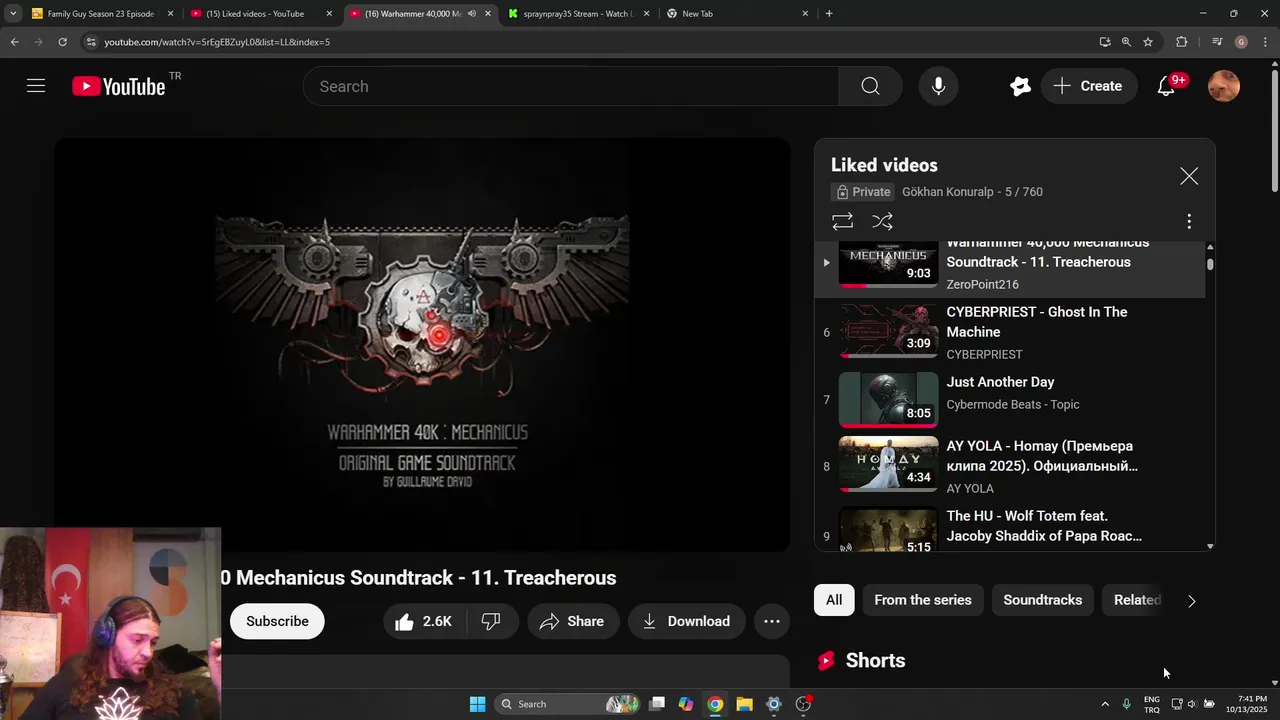
Task: Open the ZeroPoint216 channel name
Action: (x=983, y=284)
